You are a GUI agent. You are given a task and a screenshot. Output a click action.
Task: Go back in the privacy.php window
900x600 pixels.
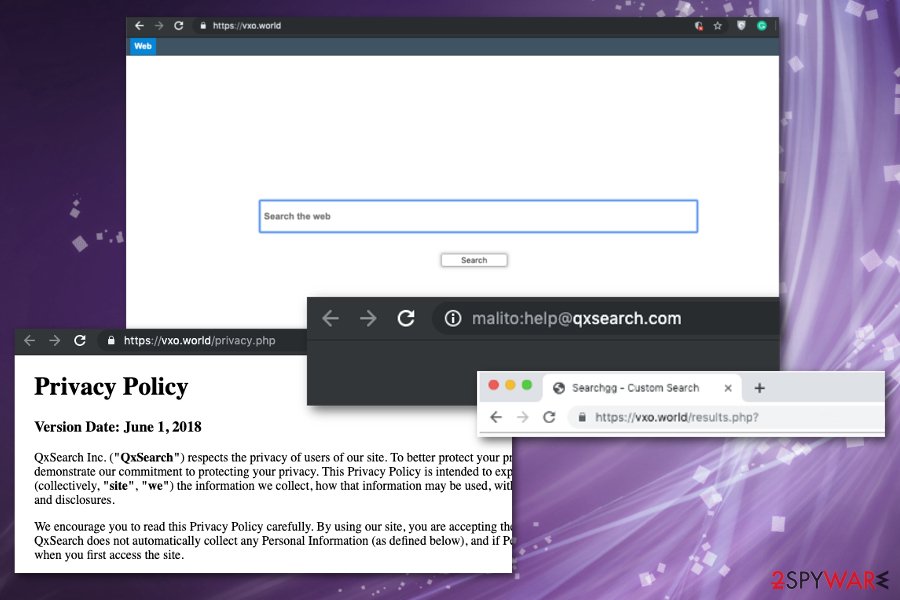(29, 340)
